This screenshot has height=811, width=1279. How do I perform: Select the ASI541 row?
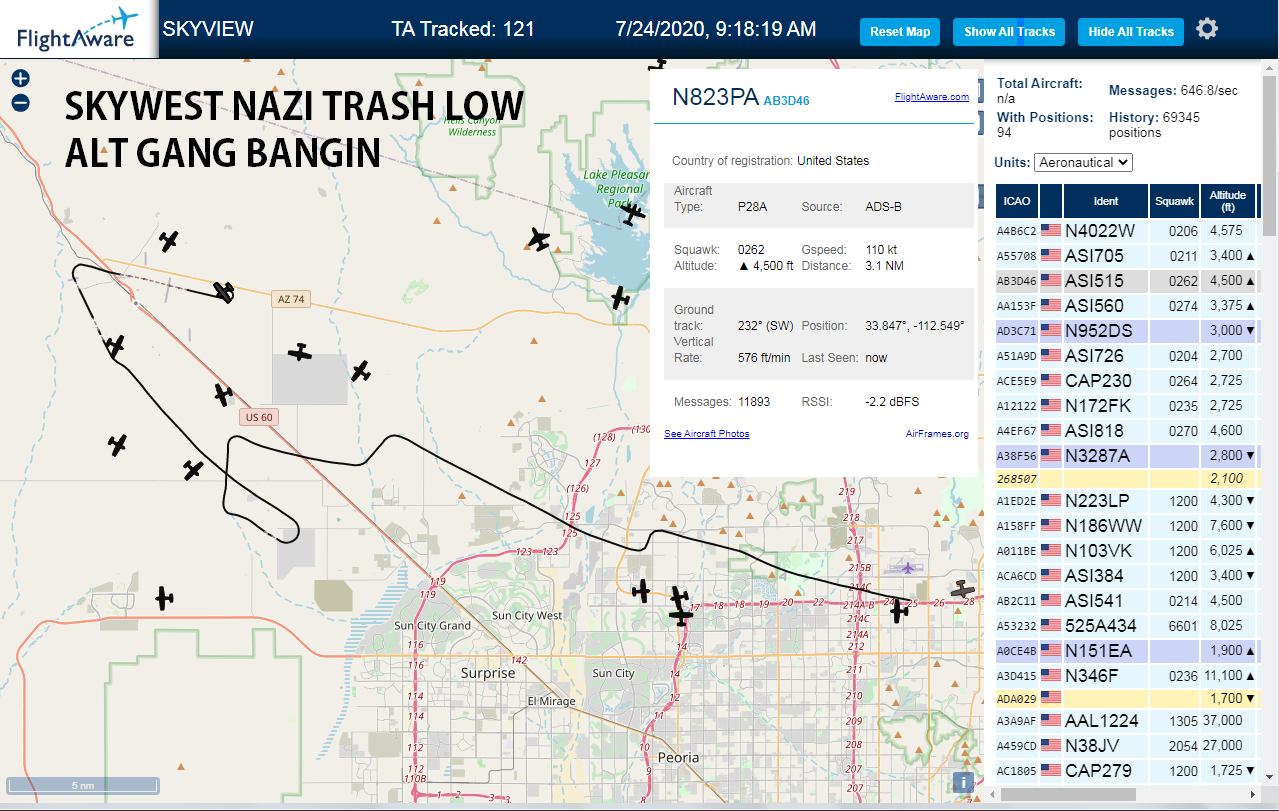[x=1126, y=601]
